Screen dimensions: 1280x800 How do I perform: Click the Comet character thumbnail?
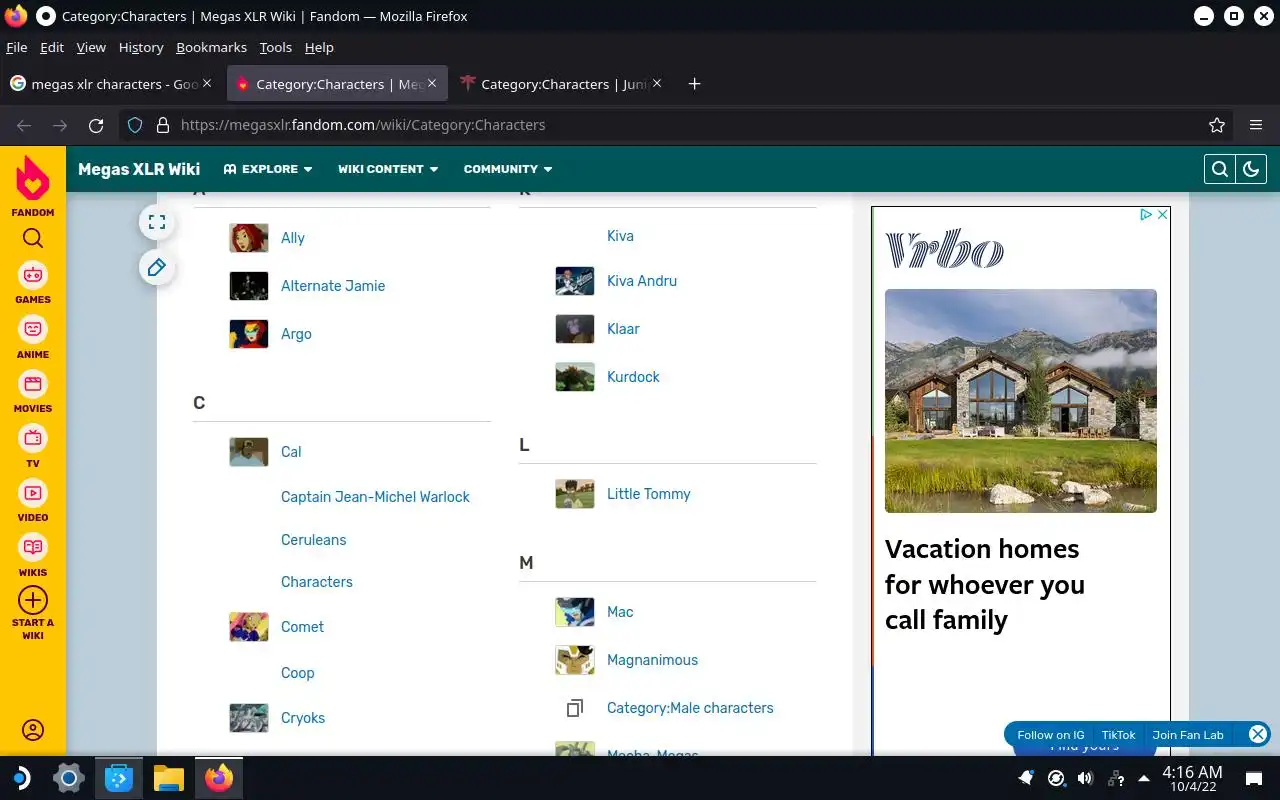pyautogui.click(x=249, y=627)
